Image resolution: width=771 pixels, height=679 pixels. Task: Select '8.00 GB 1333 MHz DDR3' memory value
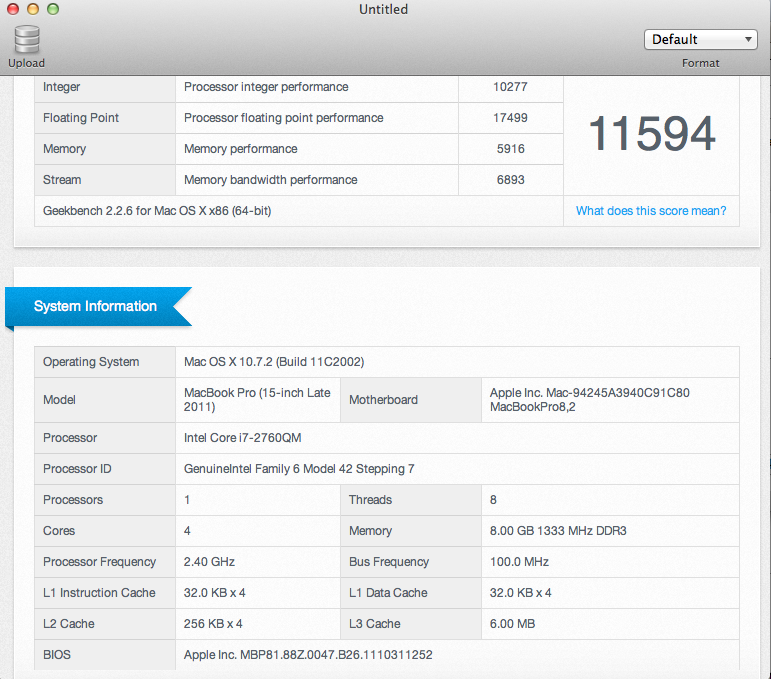[558, 531]
